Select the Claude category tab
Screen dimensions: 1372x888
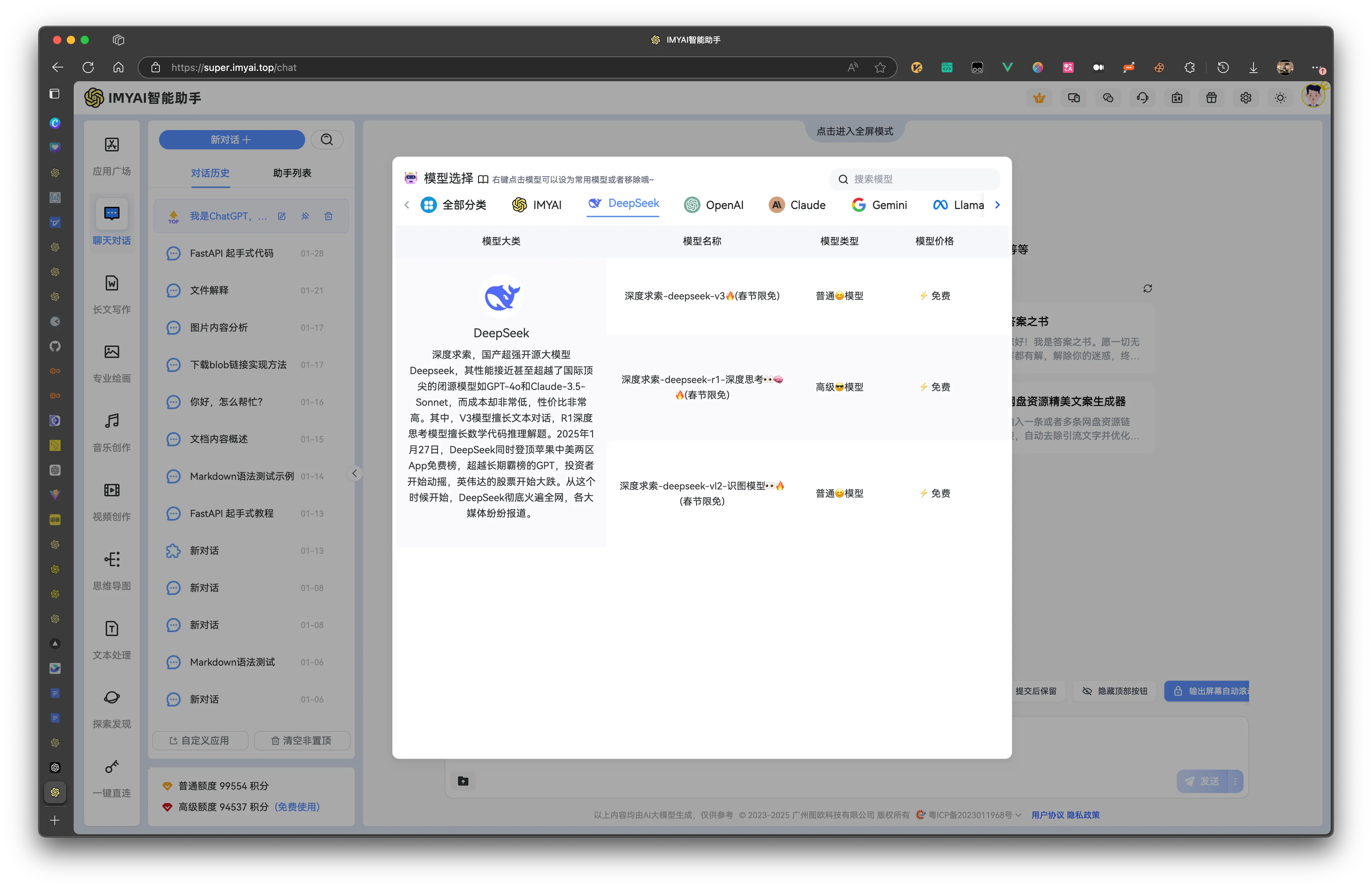click(797, 204)
